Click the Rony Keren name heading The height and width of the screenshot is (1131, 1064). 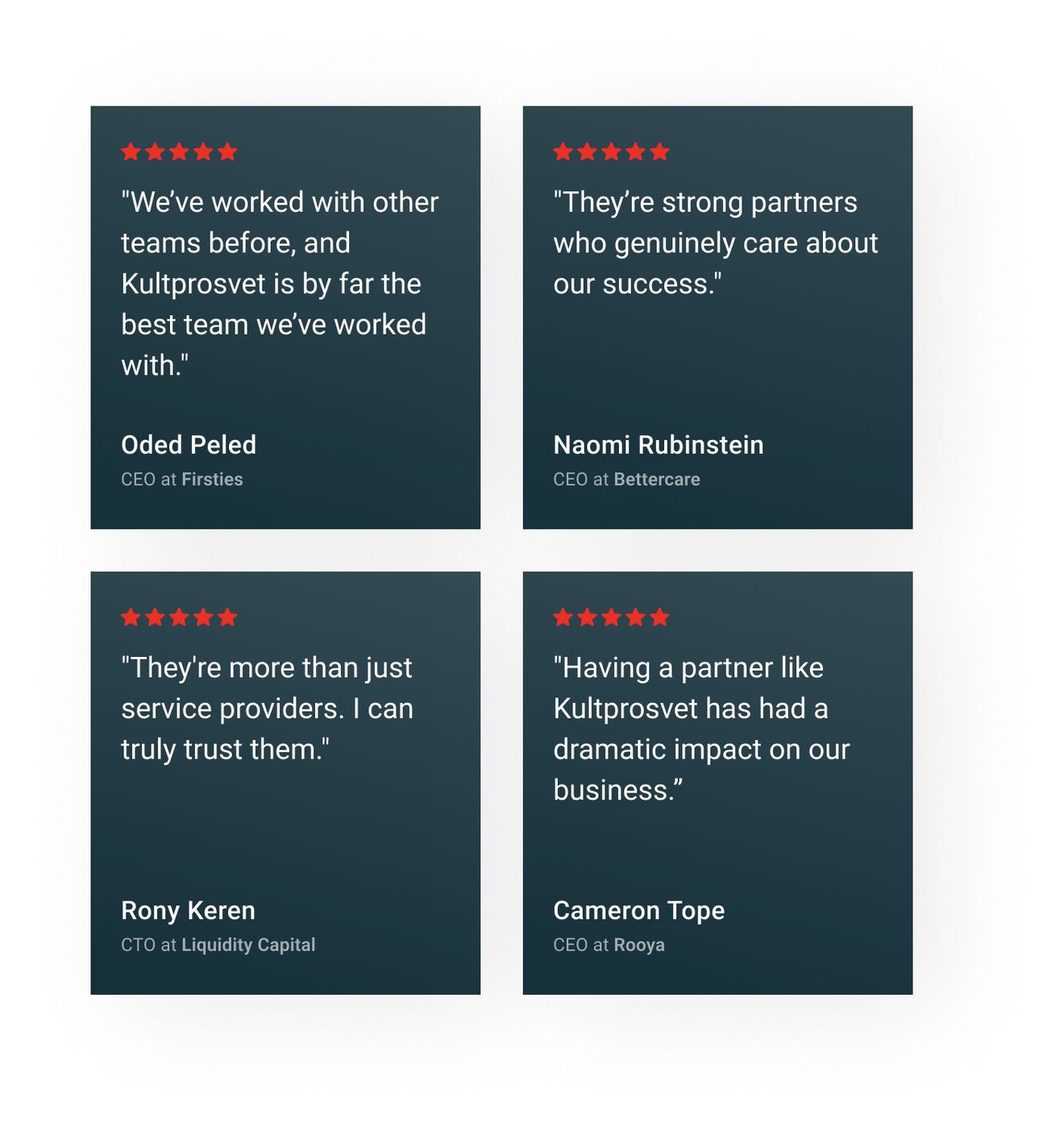tap(188, 911)
